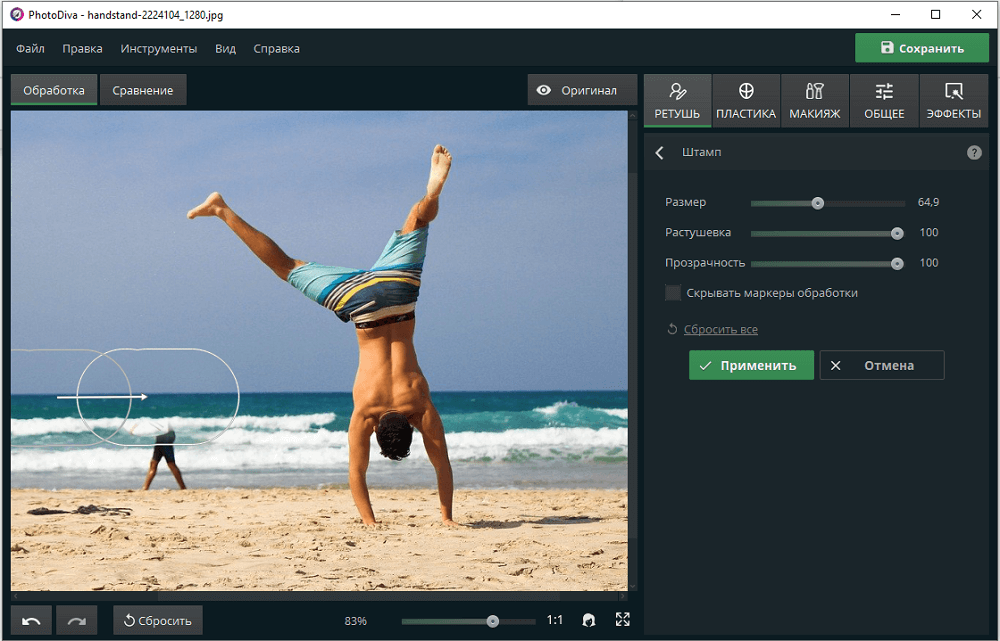Open the Файл menu

30,48
